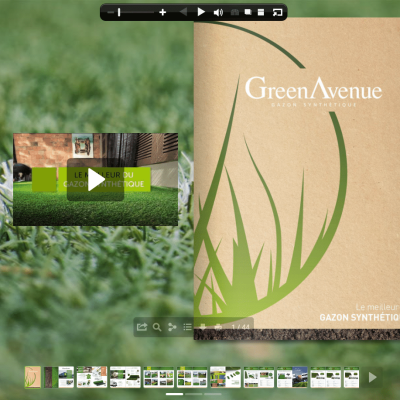
Task: Click the notes speech-bubble icon in top toolbar
Action: click(248, 12)
